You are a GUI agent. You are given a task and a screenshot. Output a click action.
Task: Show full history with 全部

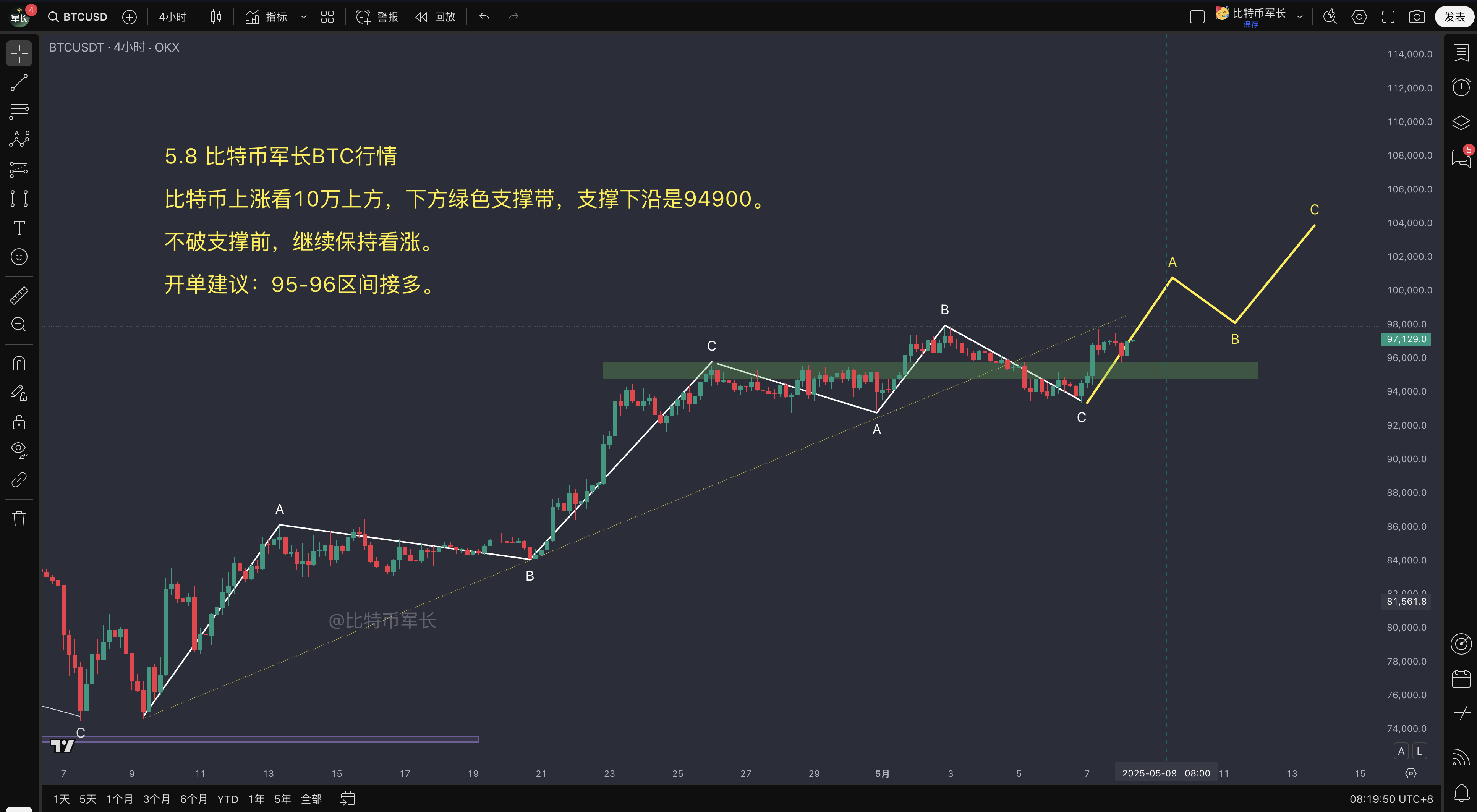311,799
